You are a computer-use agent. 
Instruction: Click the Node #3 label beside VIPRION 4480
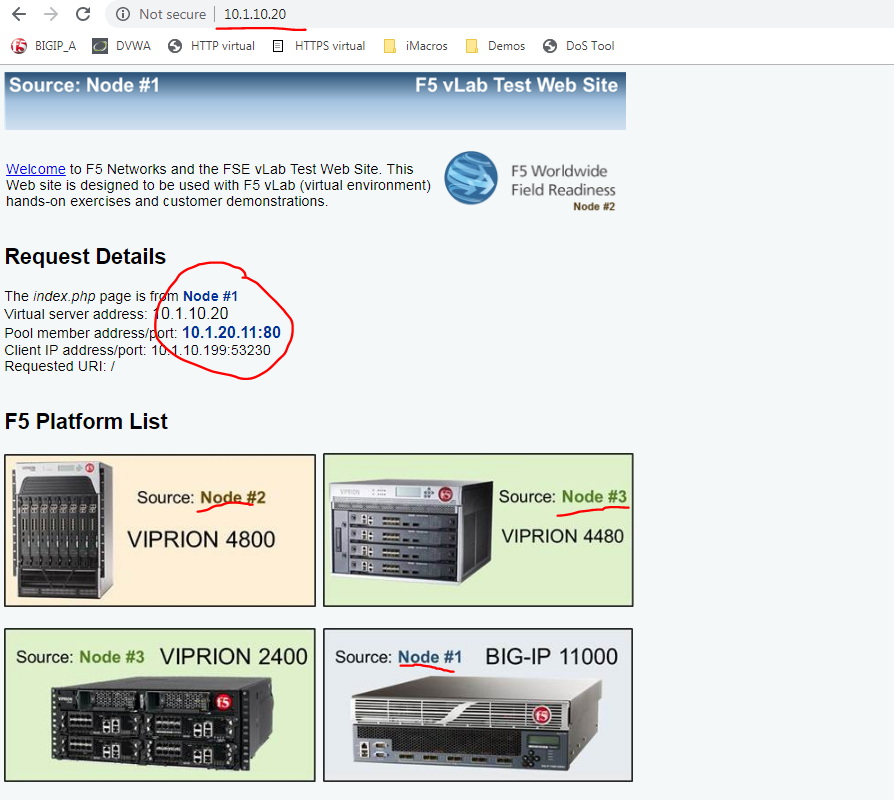click(x=594, y=497)
